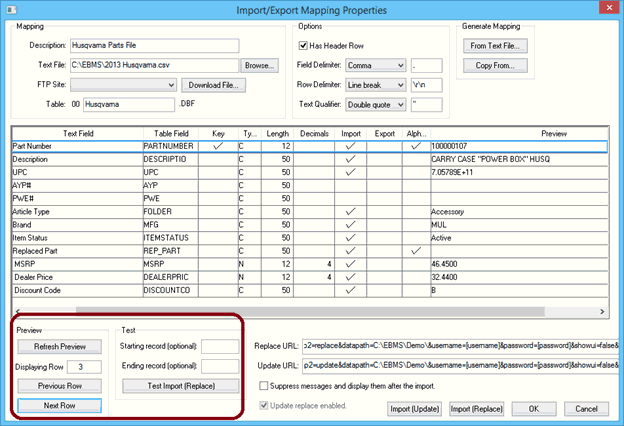The image size is (624, 426).
Task: Select the ITEMSTATUS table field cell
Action: click(171, 238)
